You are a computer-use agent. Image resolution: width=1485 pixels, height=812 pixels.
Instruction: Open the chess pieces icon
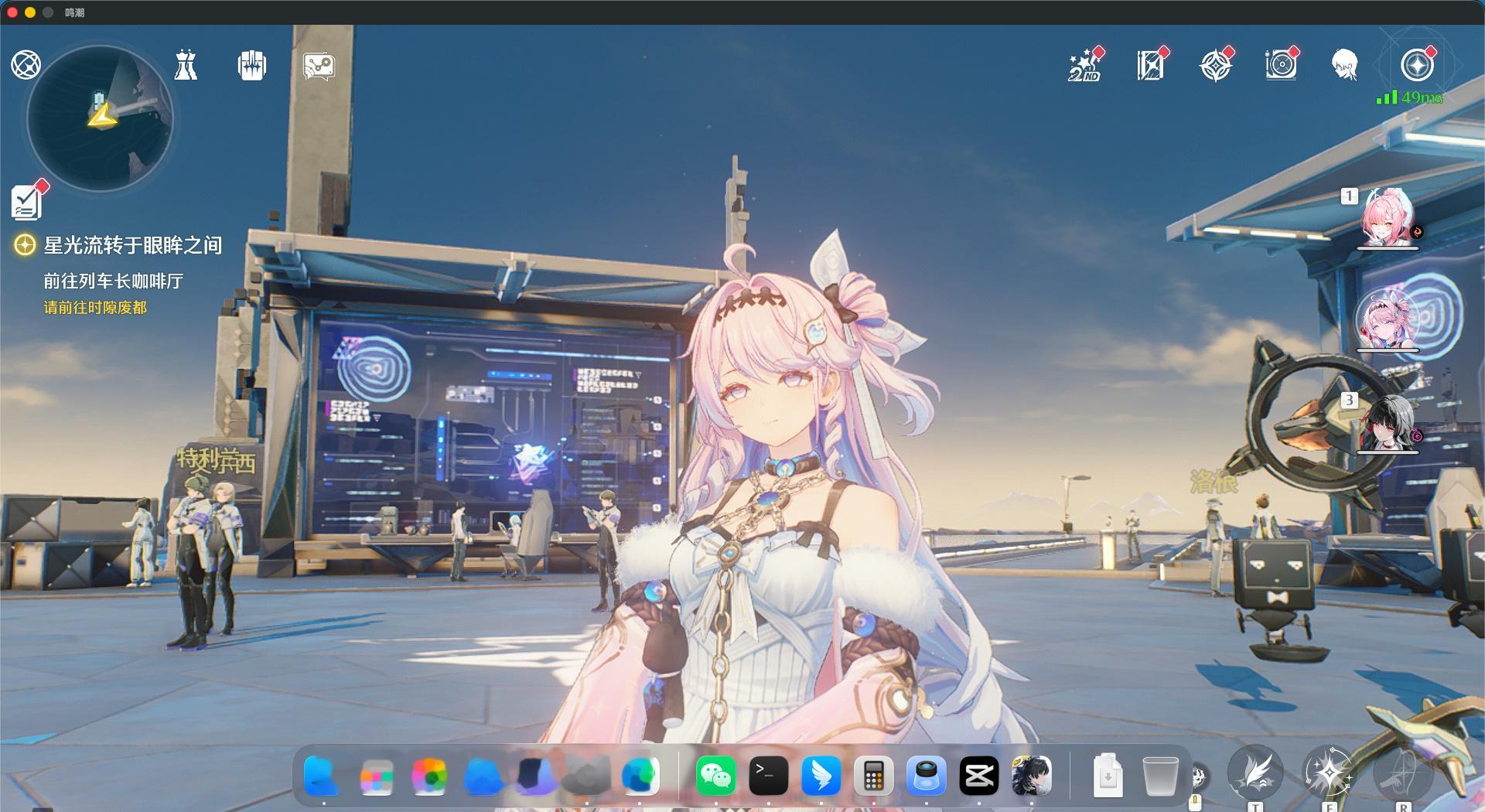pos(186,65)
